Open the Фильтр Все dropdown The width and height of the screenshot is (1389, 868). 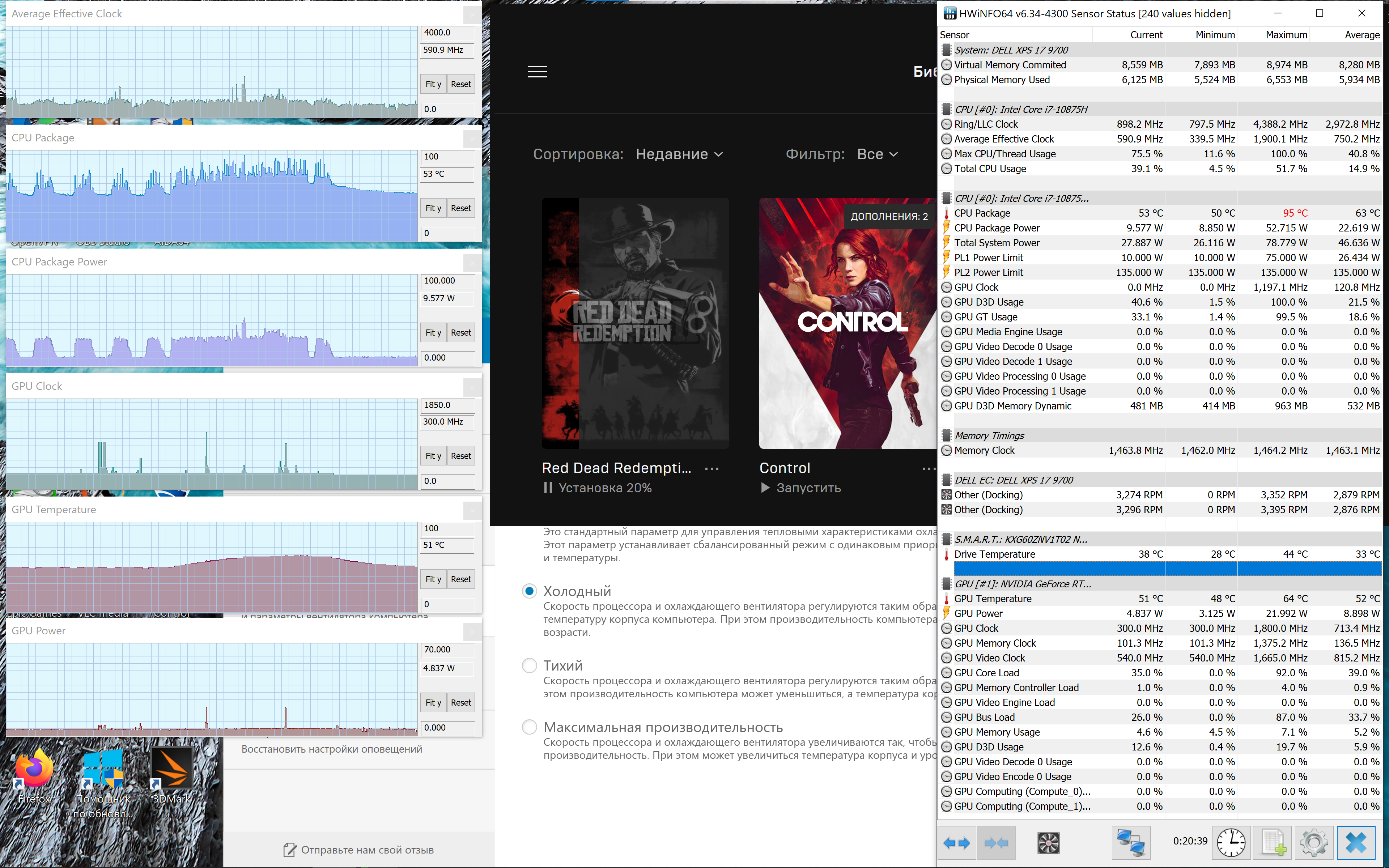coord(877,154)
